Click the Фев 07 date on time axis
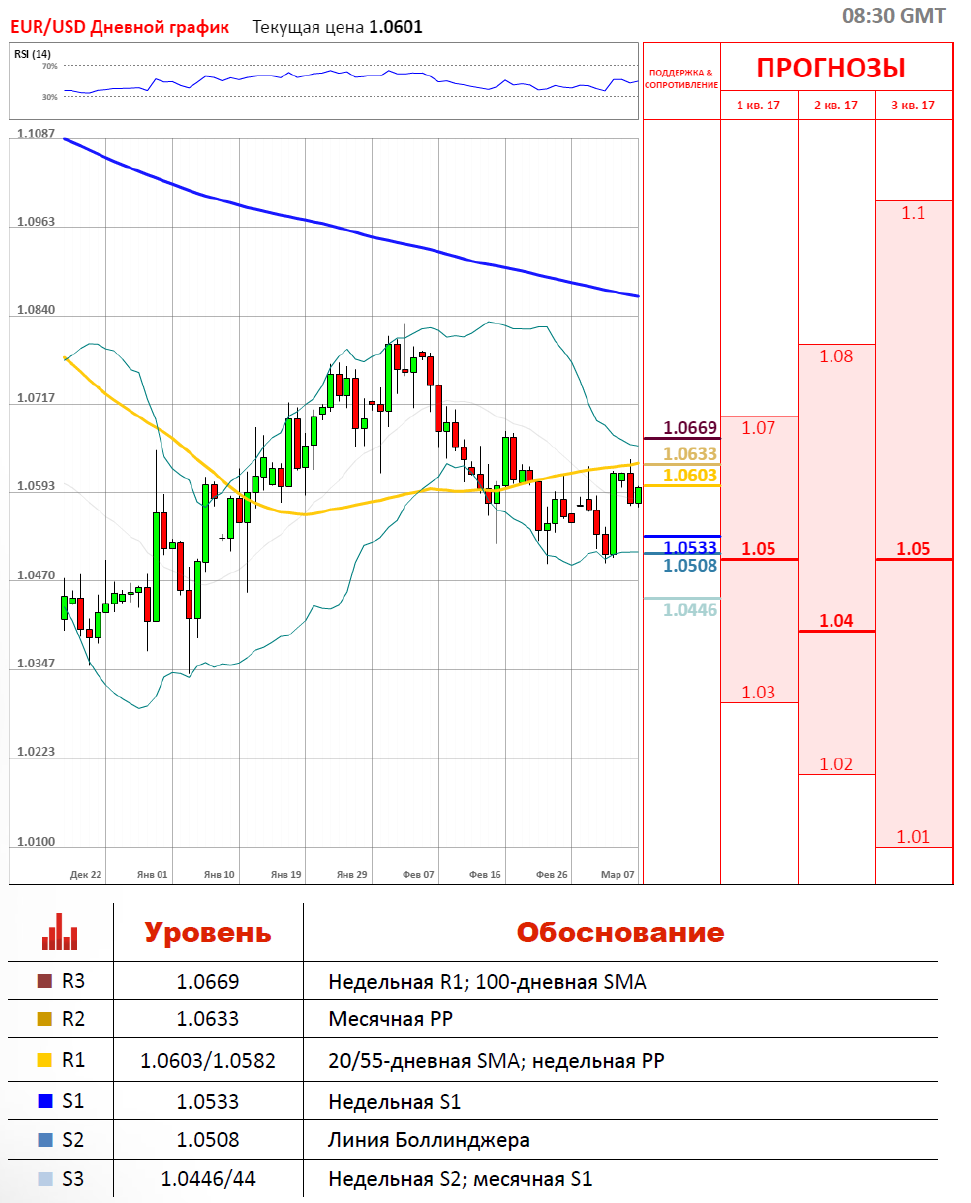The width and height of the screenshot is (971, 1203). (x=418, y=874)
